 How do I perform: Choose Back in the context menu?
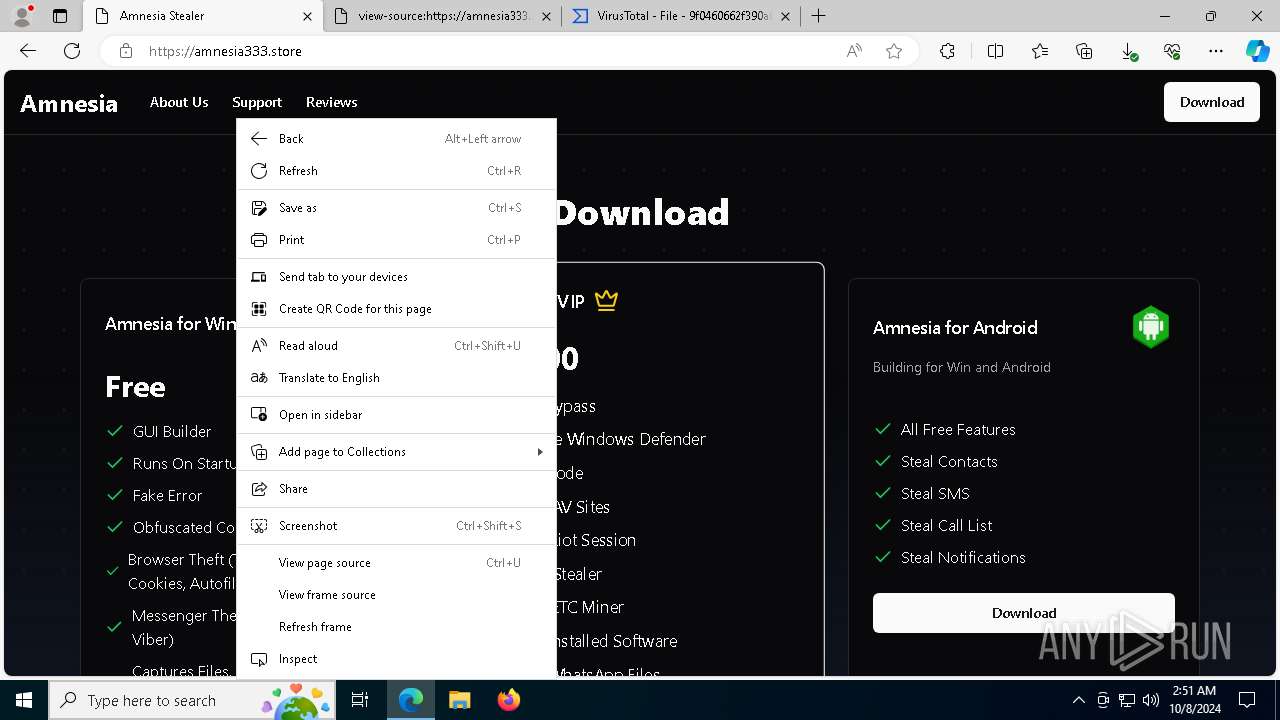(x=396, y=139)
